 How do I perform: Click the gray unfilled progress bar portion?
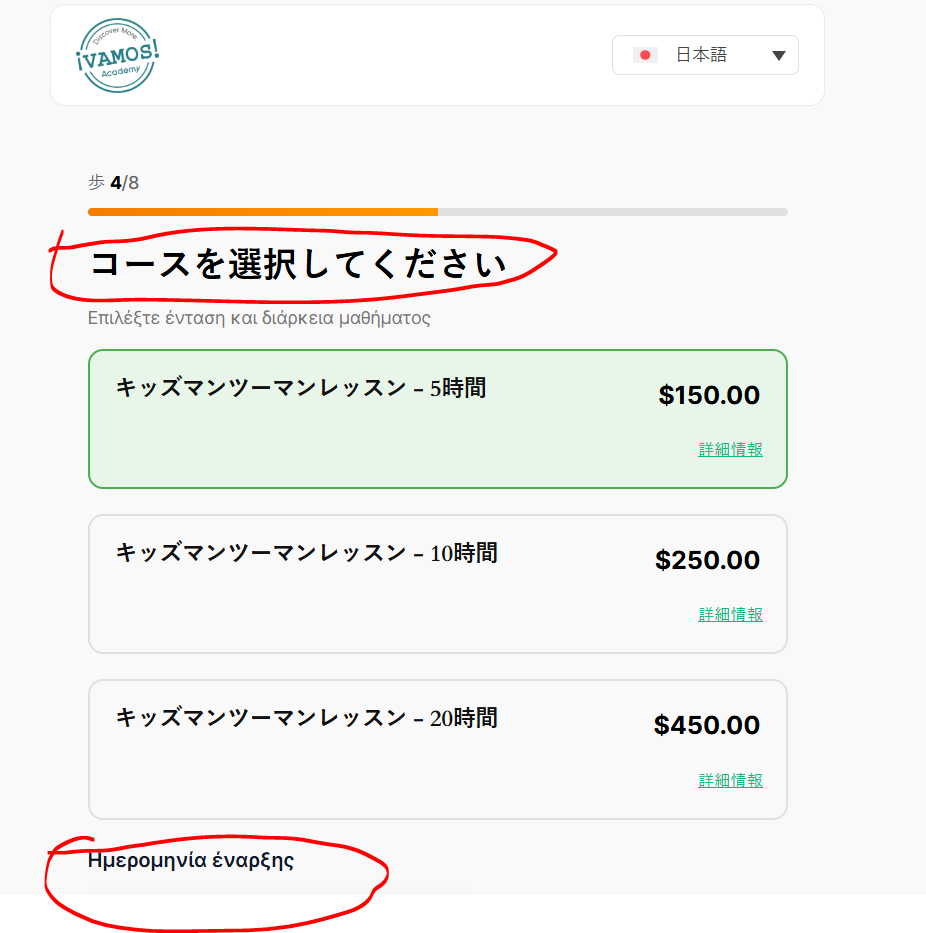pos(612,212)
